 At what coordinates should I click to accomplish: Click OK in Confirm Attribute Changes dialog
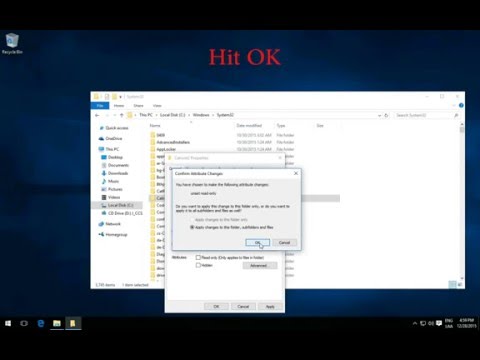(x=257, y=243)
